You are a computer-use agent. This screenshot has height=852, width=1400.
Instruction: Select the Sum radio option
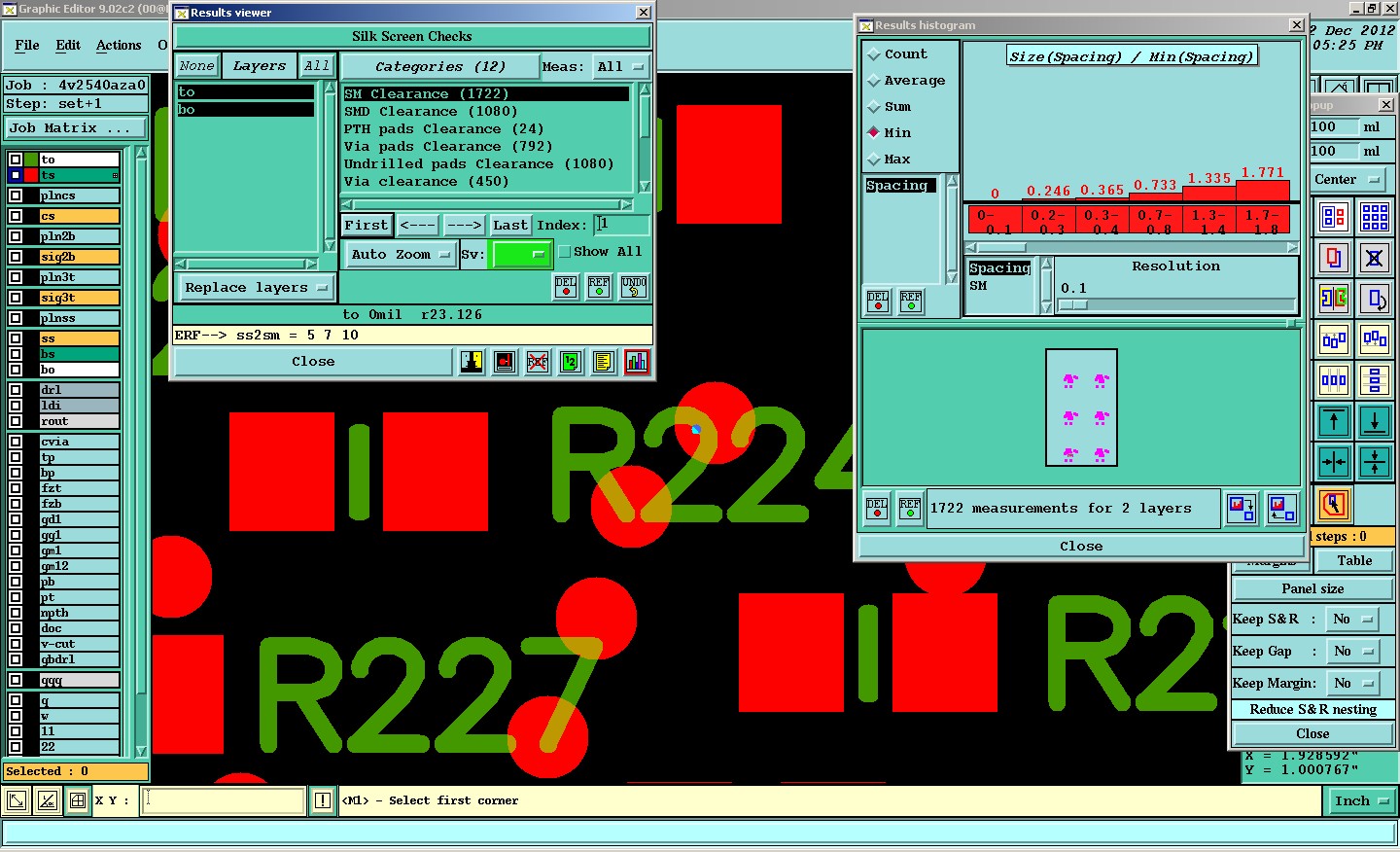tap(890, 107)
